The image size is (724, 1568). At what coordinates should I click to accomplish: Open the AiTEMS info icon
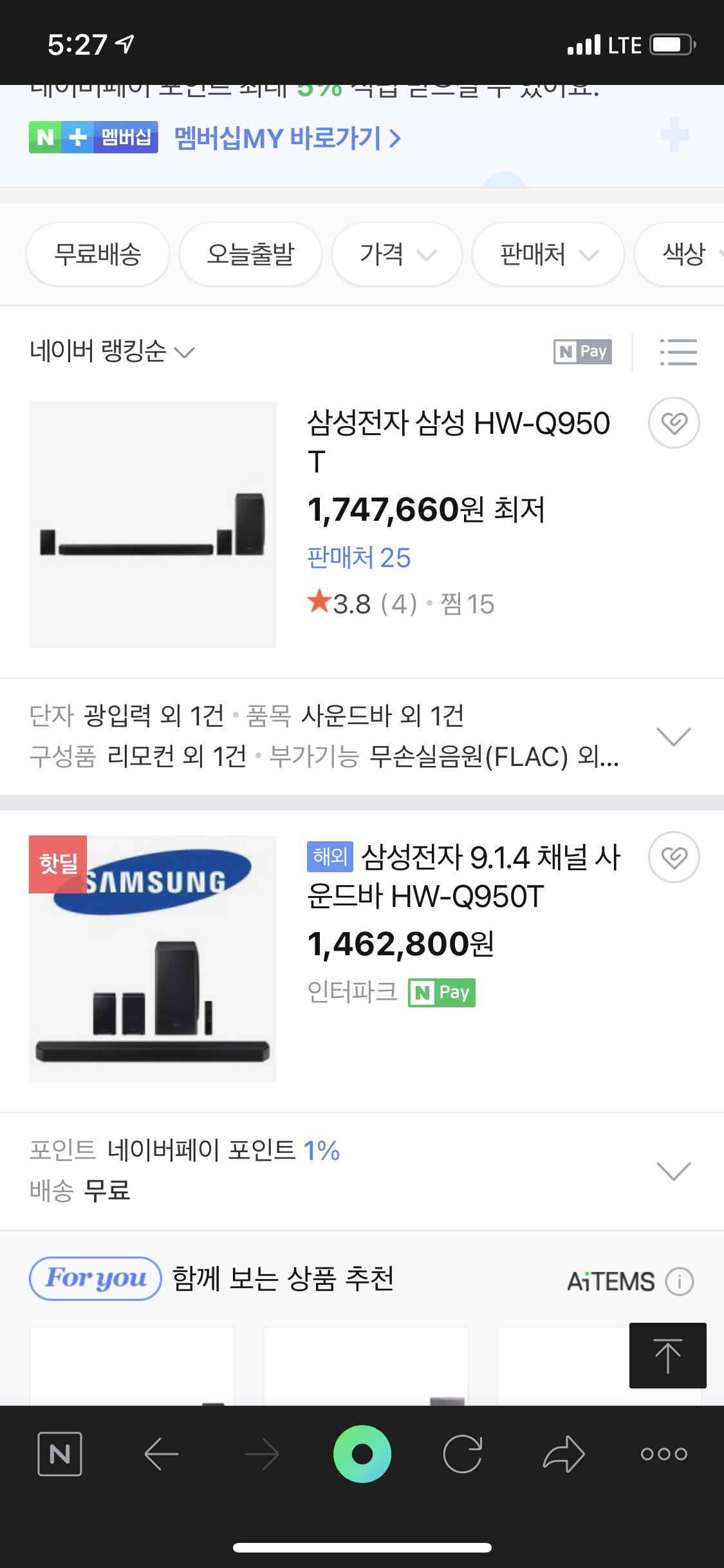[x=679, y=1281]
